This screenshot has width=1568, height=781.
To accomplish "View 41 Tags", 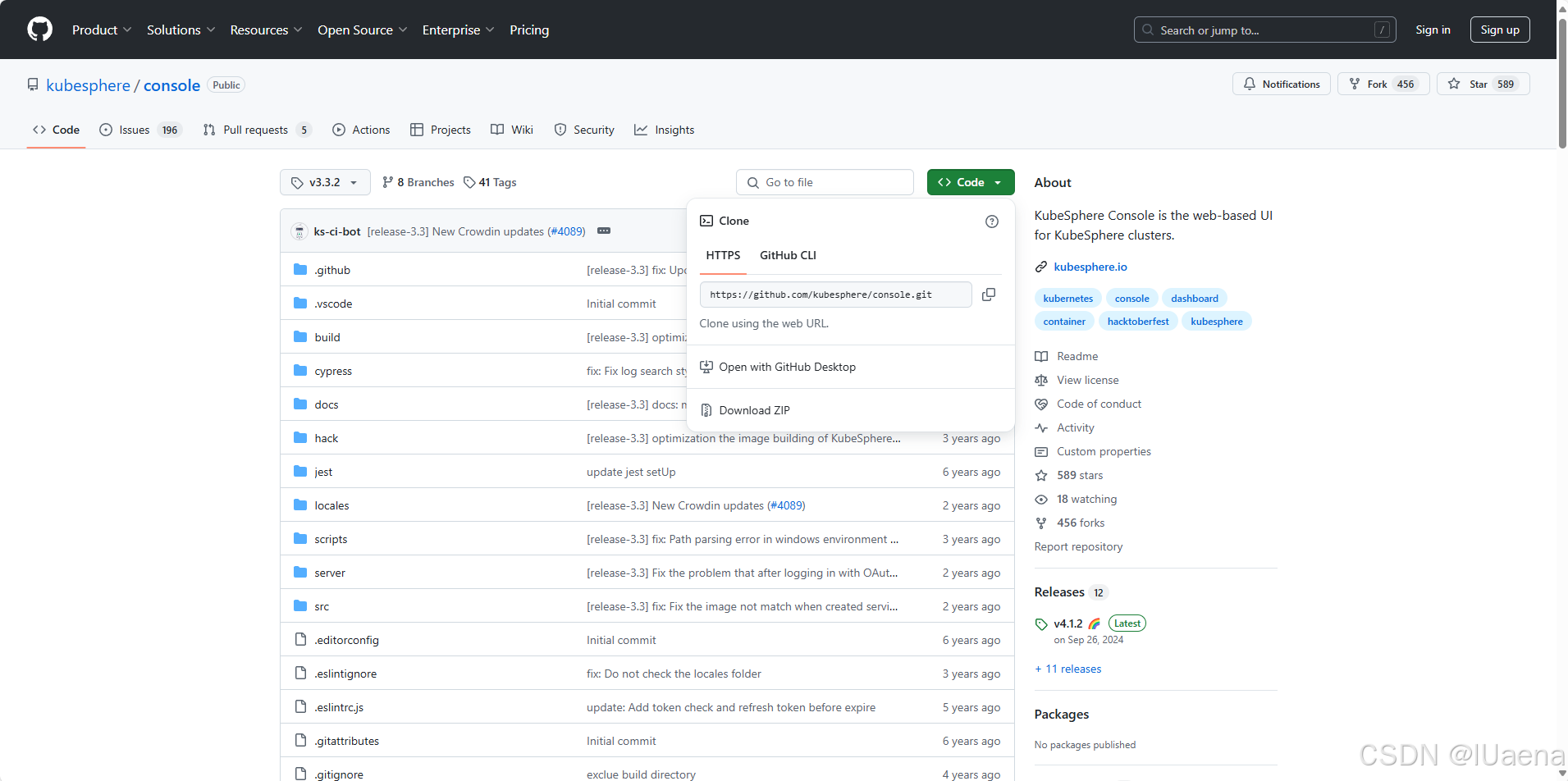I will pos(490,182).
